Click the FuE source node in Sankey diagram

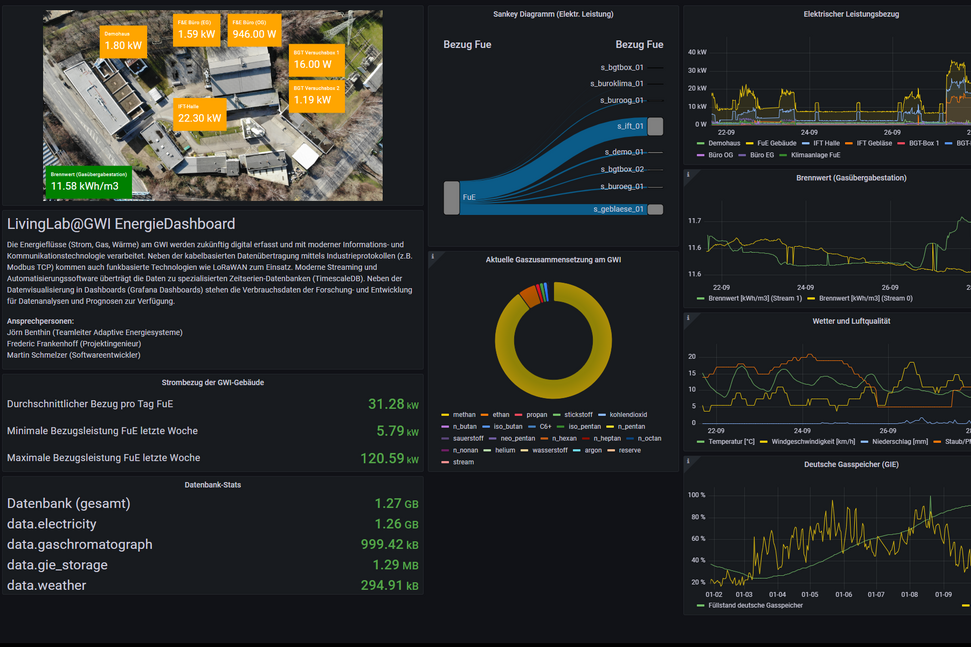[451, 197]
